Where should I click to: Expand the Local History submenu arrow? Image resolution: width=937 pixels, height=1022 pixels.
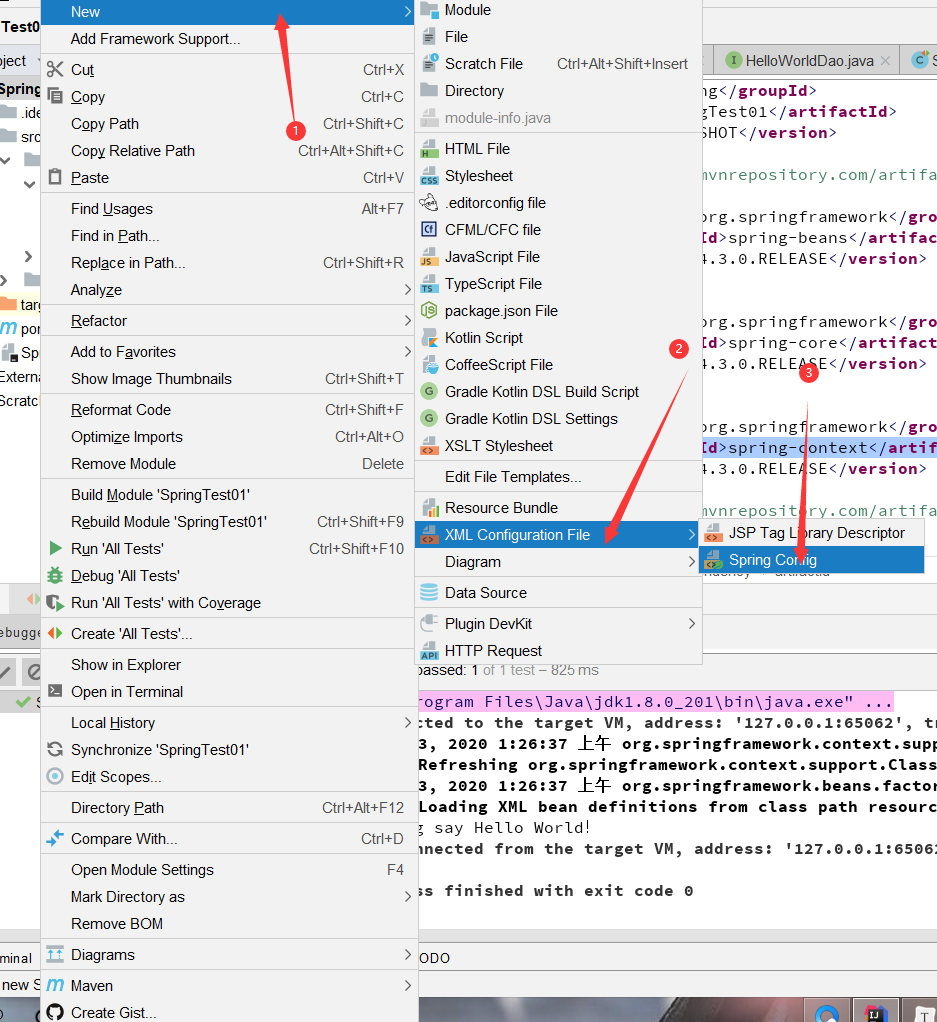[x=407, y=722]
